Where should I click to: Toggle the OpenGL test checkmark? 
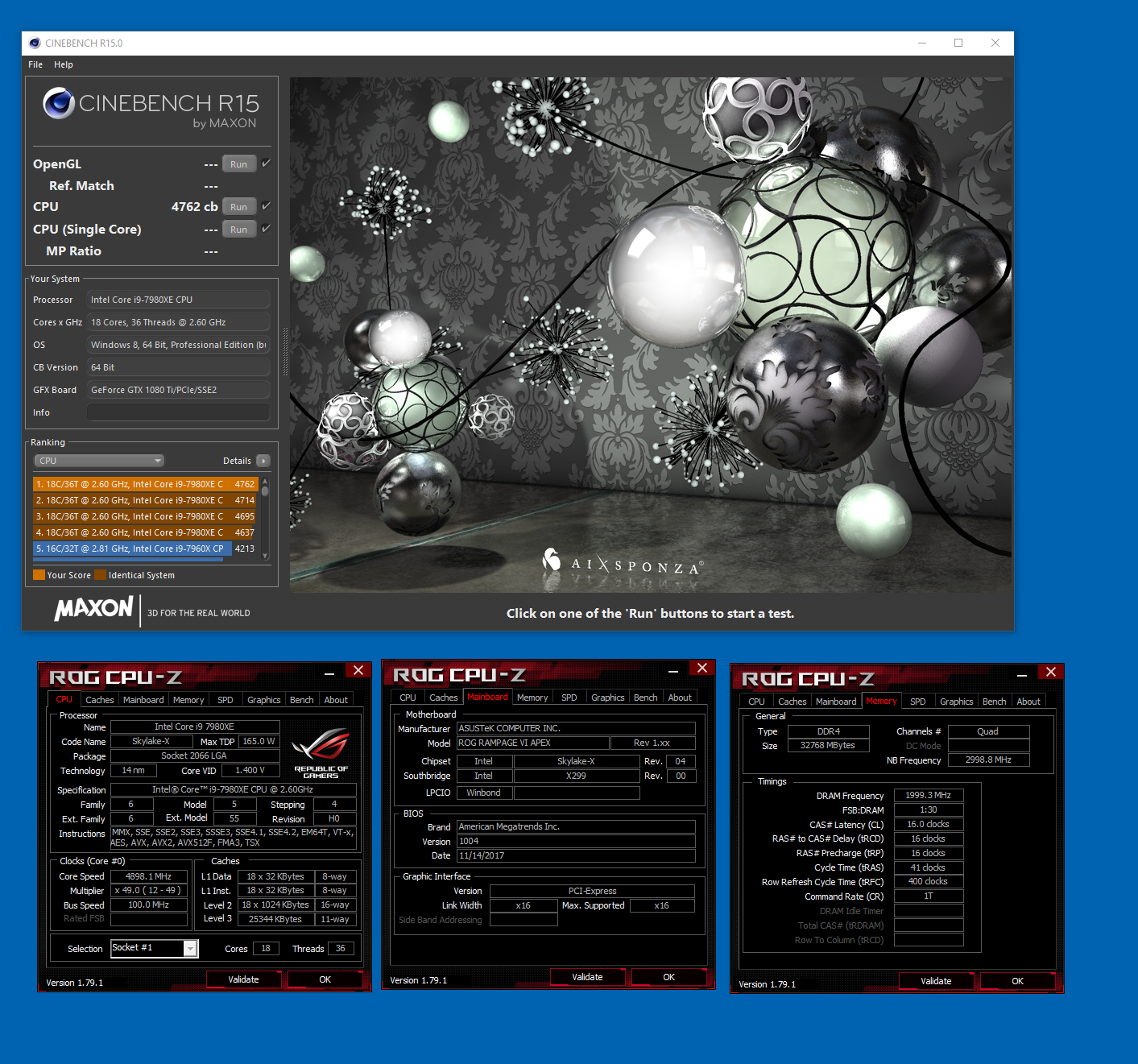point(267,164)
